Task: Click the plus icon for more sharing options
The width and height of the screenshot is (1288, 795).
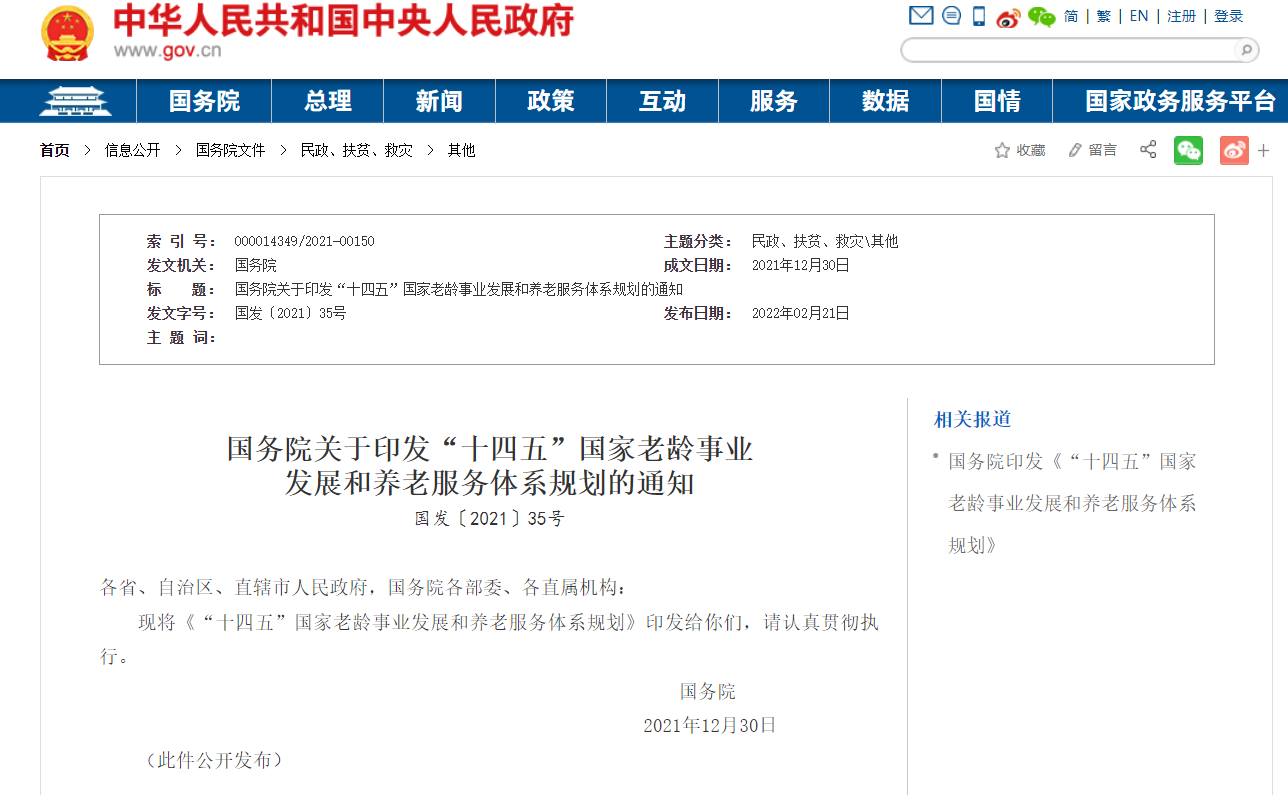Action: 1264,149
